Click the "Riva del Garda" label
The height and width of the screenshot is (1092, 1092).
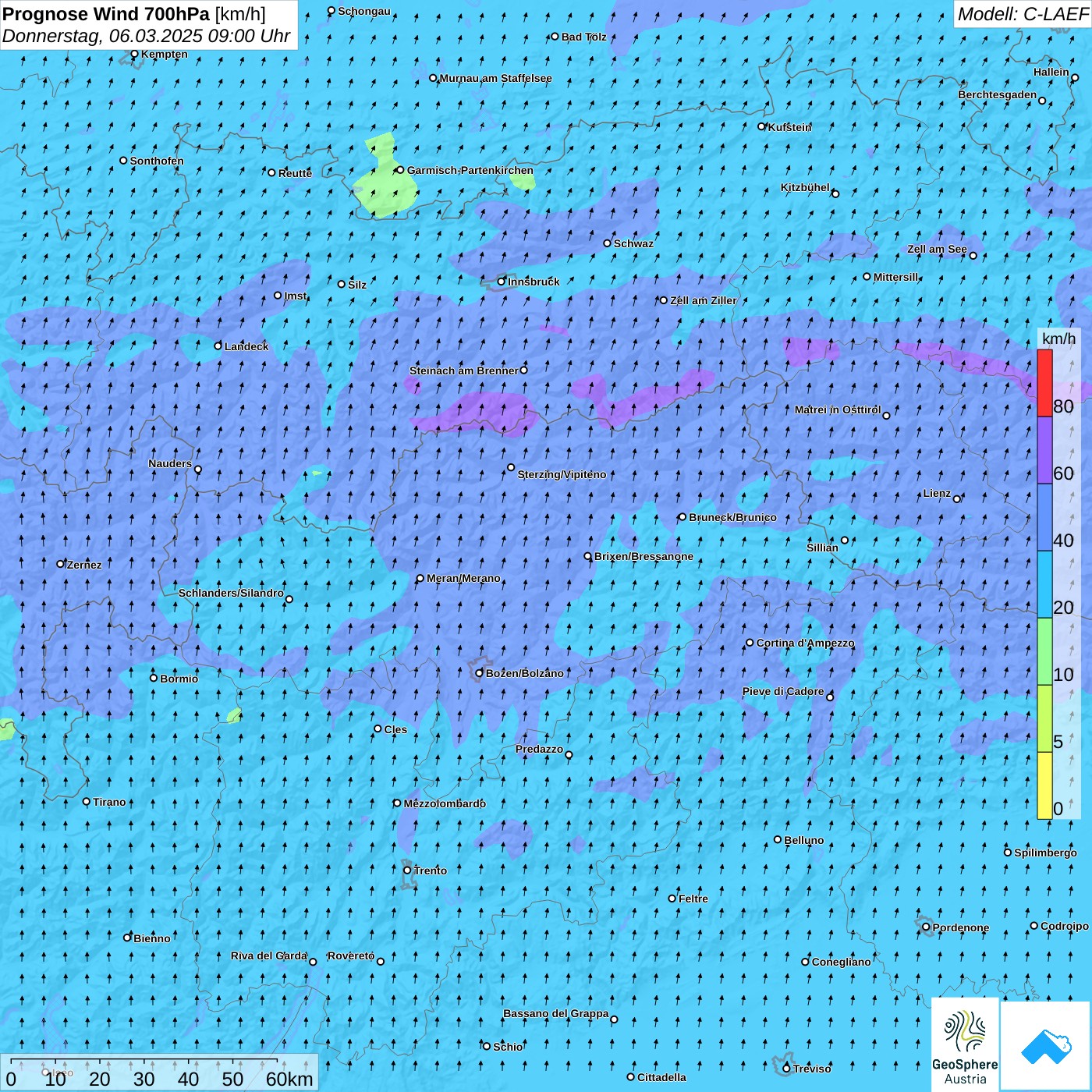(x=269, y=955)
